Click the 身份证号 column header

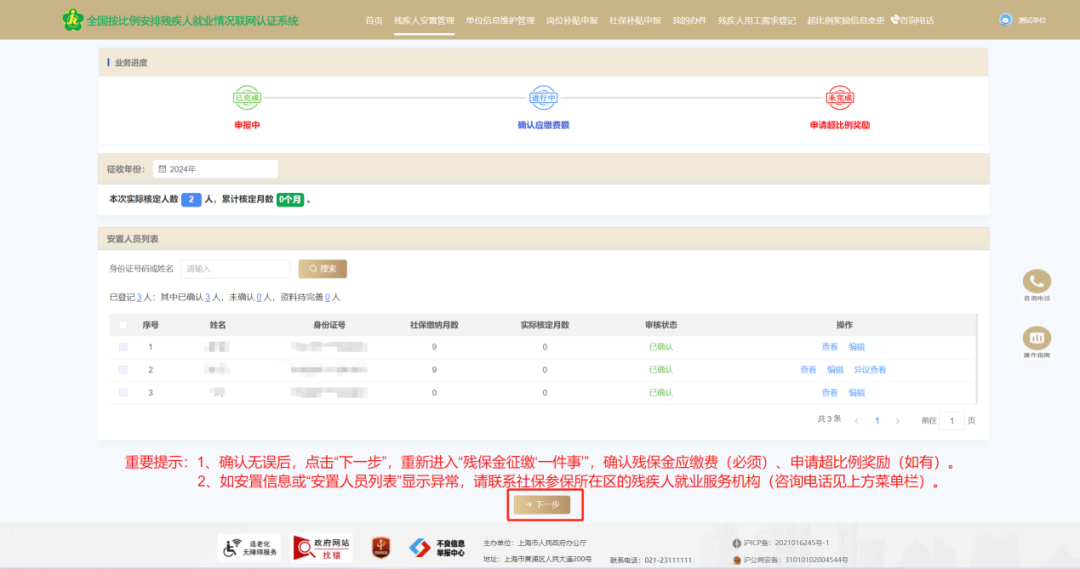(x=329, y=324)
